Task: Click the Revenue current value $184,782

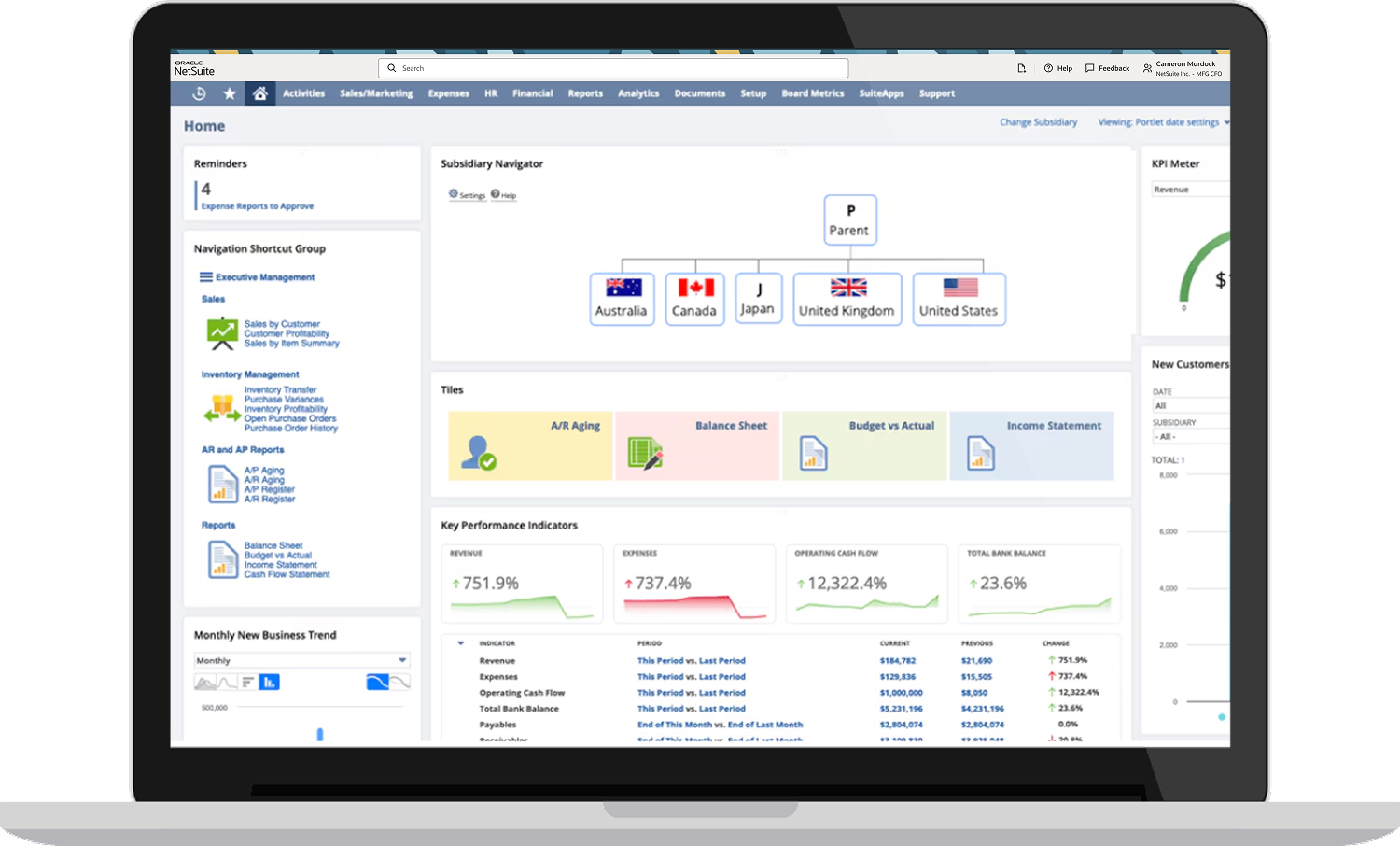Action: coord(898,660)
